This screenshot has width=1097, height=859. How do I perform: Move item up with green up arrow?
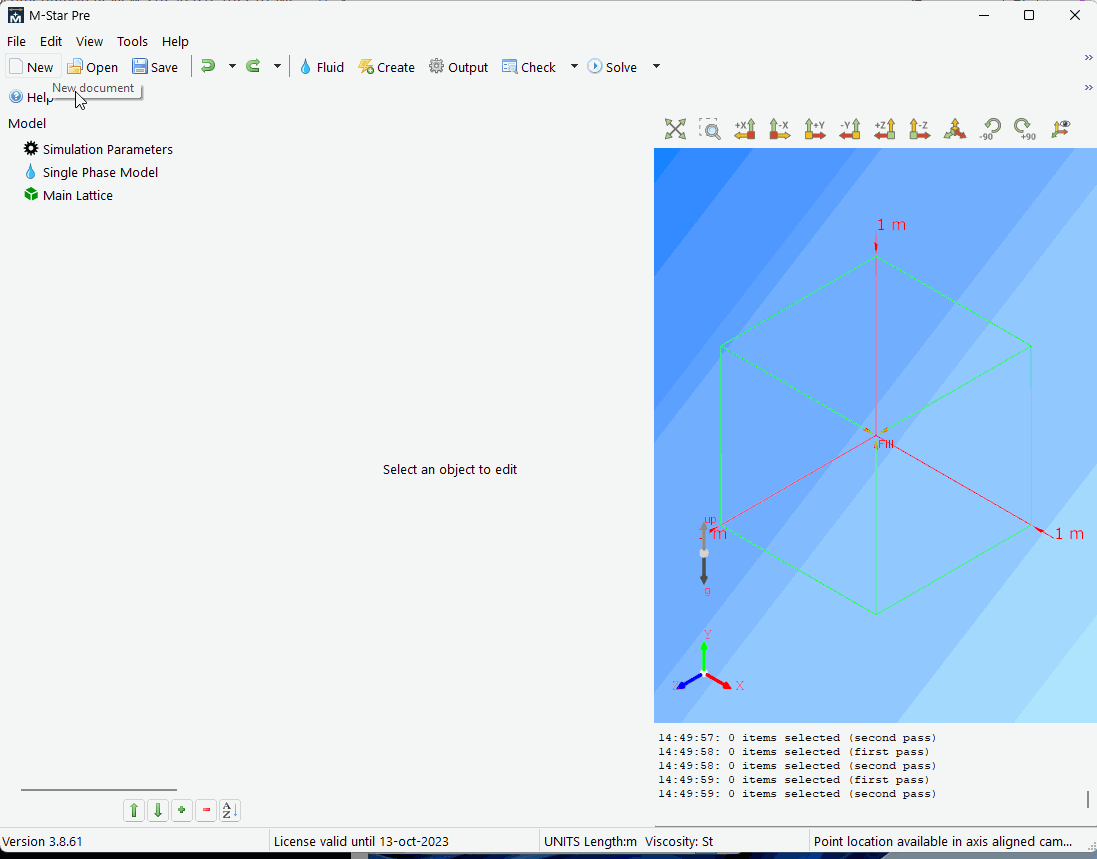click(x=134, y=811)
